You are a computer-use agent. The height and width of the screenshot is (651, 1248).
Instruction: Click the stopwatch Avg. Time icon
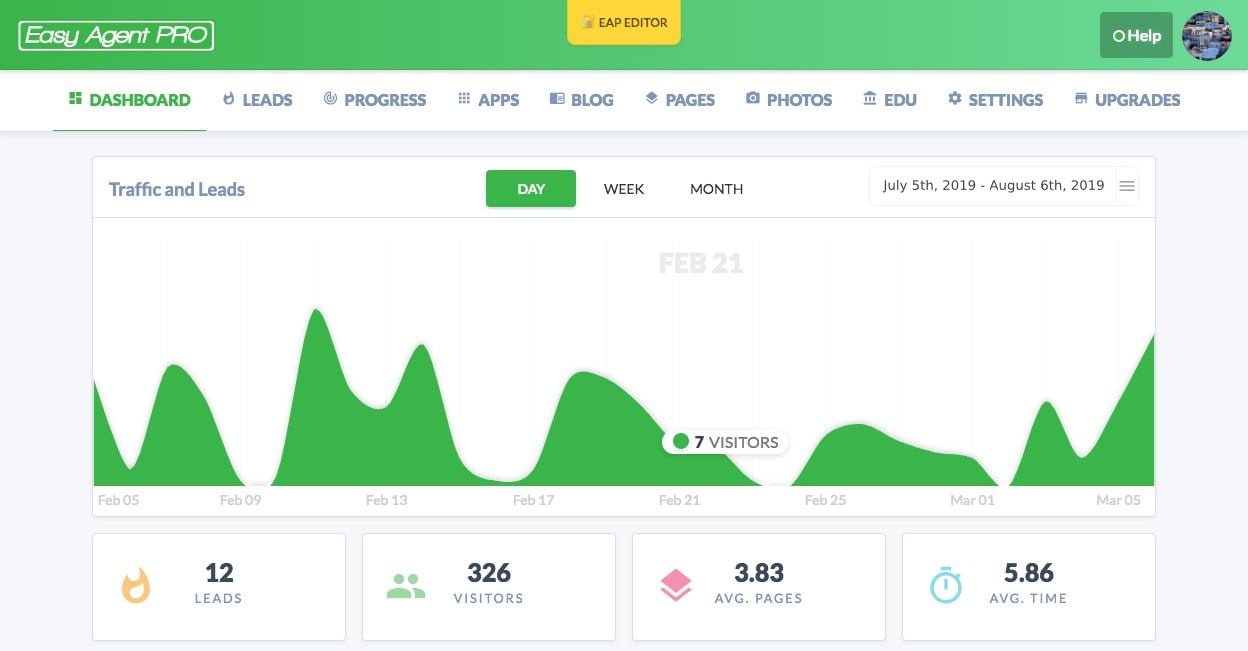(946, 586)
